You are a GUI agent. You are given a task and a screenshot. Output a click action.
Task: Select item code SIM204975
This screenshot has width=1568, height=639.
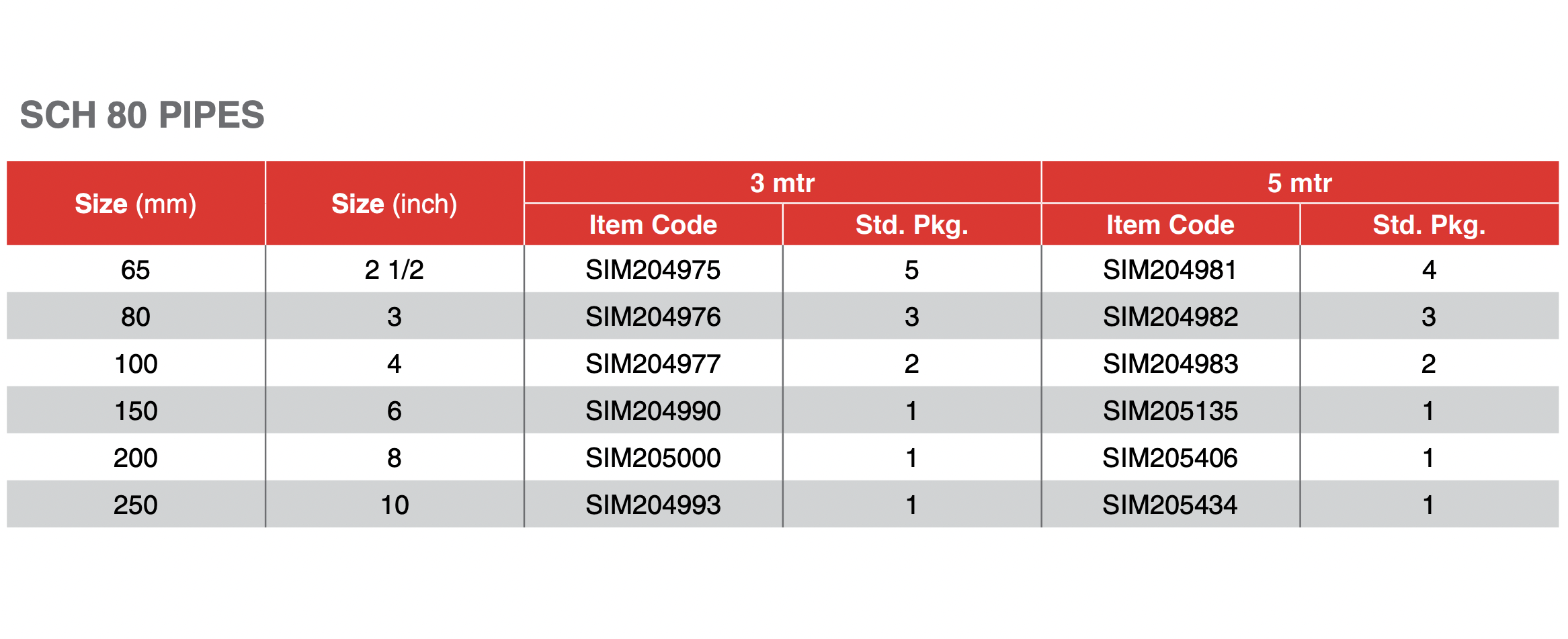click(653, 270)
